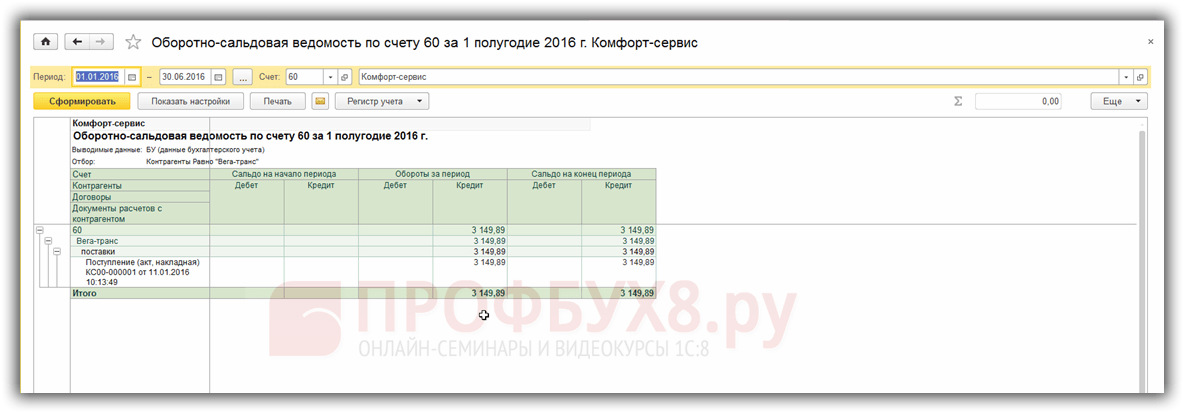Open the organization dropdown arrow
This screenshot has height=413, width=1184.
pos(1126,77)
